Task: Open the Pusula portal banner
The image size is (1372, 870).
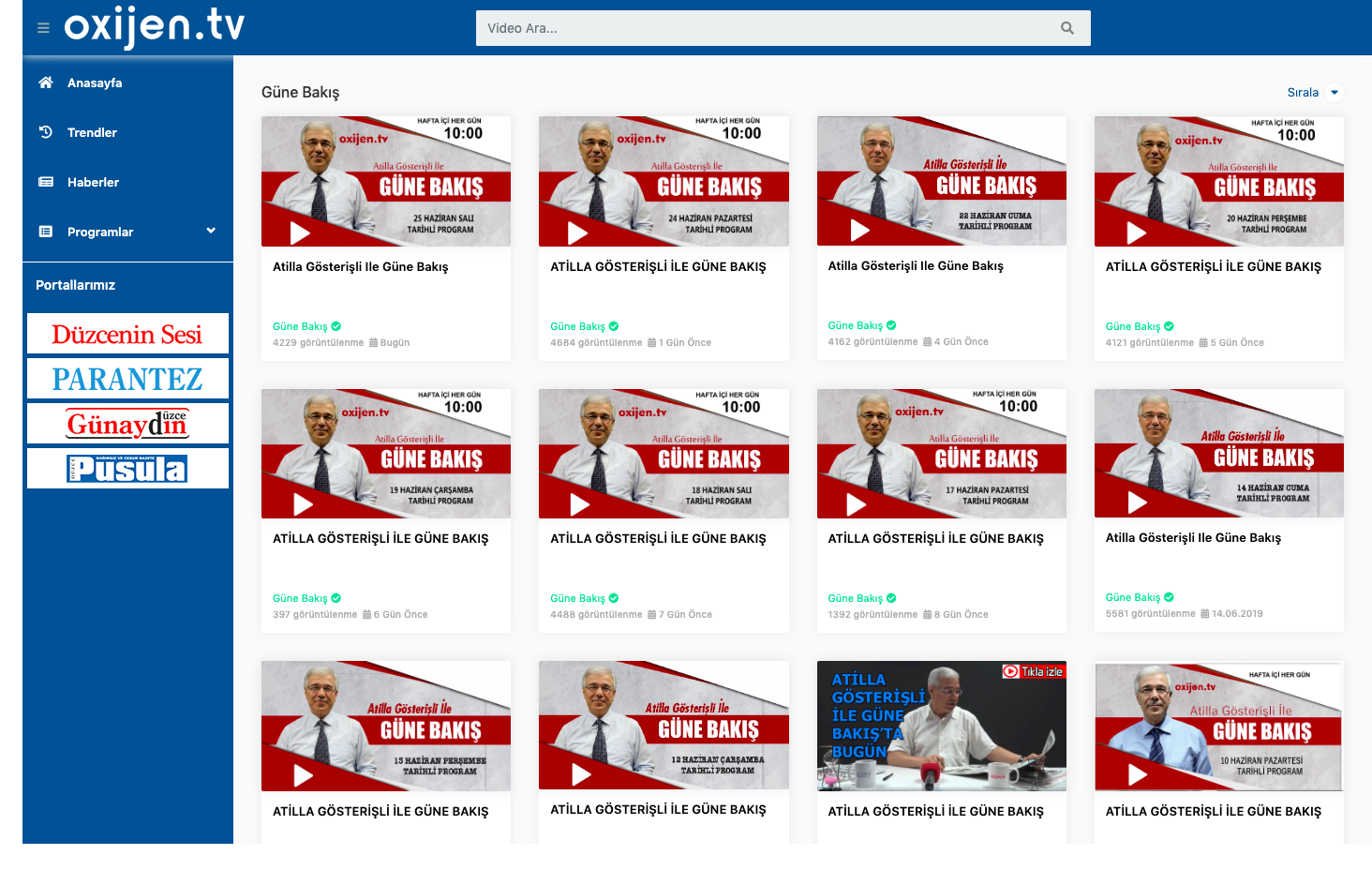Action: pos(127,469)
